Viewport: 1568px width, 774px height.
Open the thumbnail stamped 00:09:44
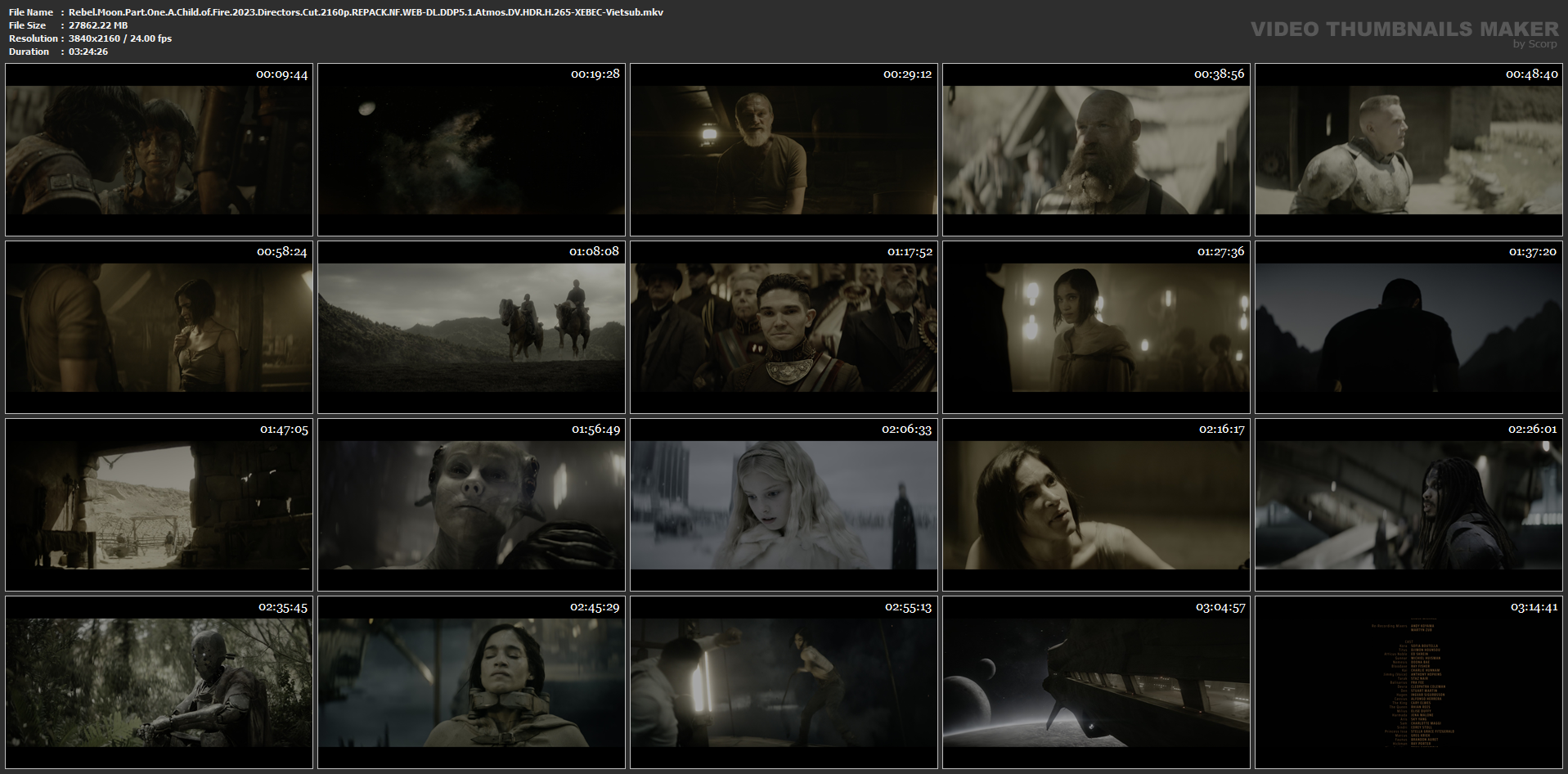pos(159,150)
